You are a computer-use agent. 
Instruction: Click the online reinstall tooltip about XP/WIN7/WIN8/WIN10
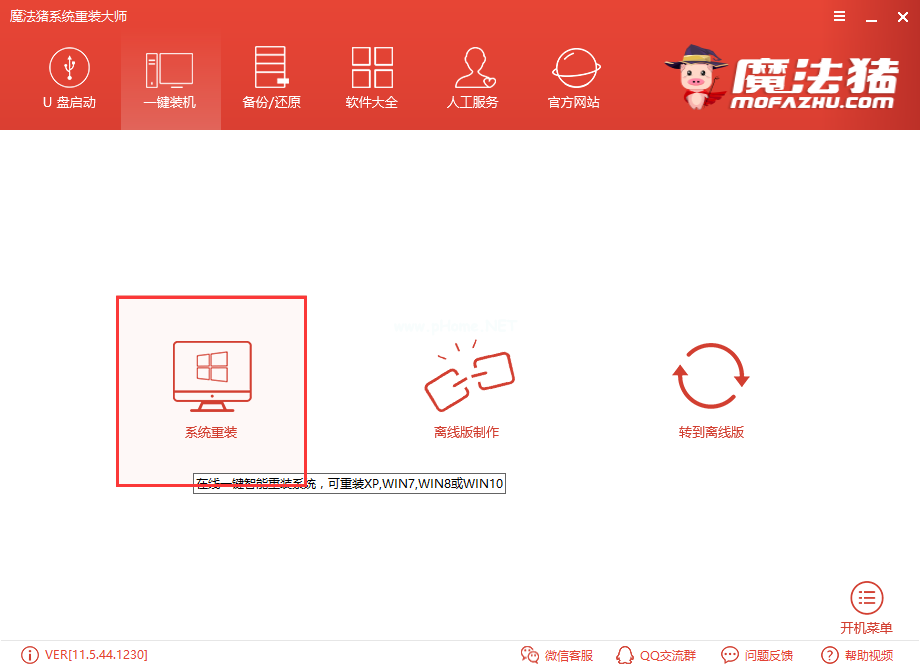coord(349,483)
